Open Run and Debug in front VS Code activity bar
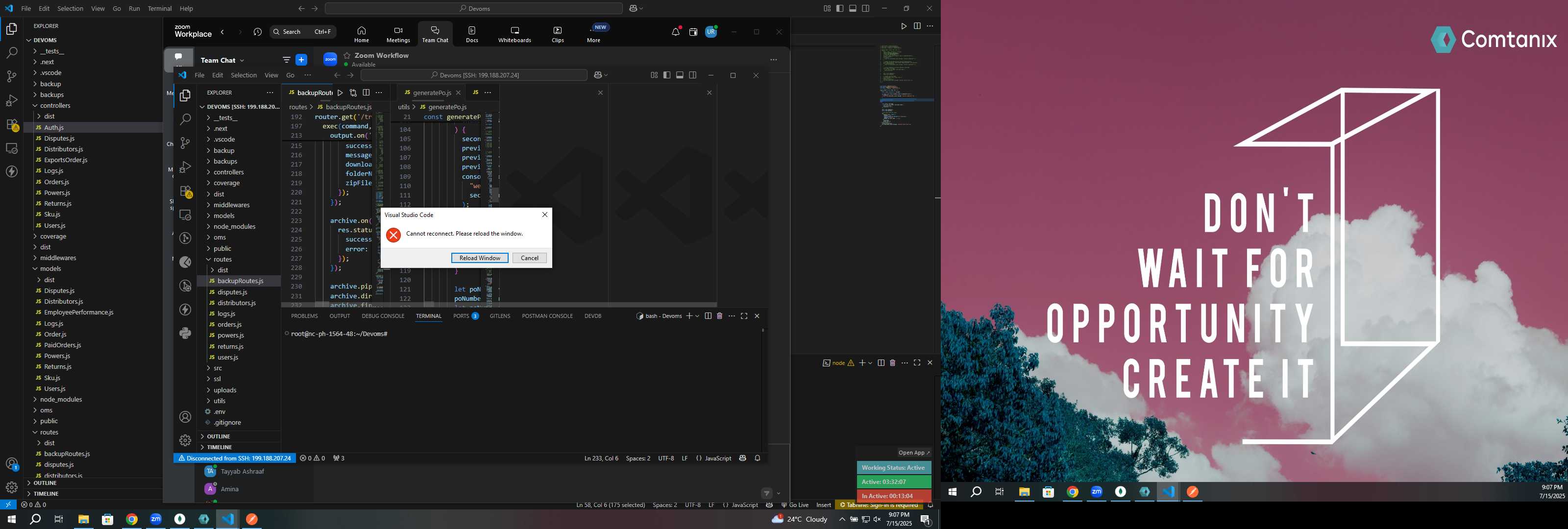 click(186, 167)
